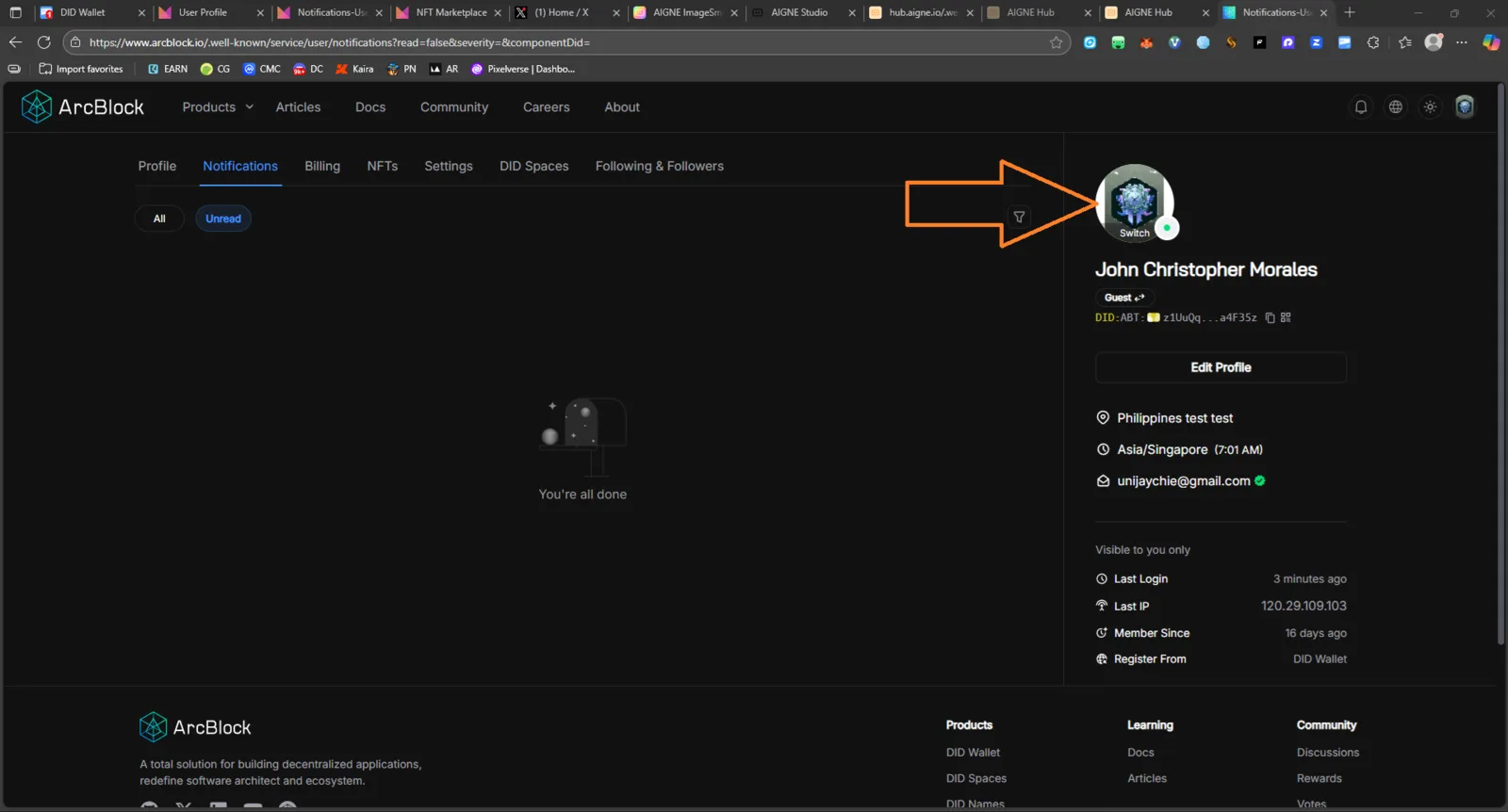The height and width of the screenshot is (812, 1508).
Task: Open a new browser tab
Action: click(1350, 12)
